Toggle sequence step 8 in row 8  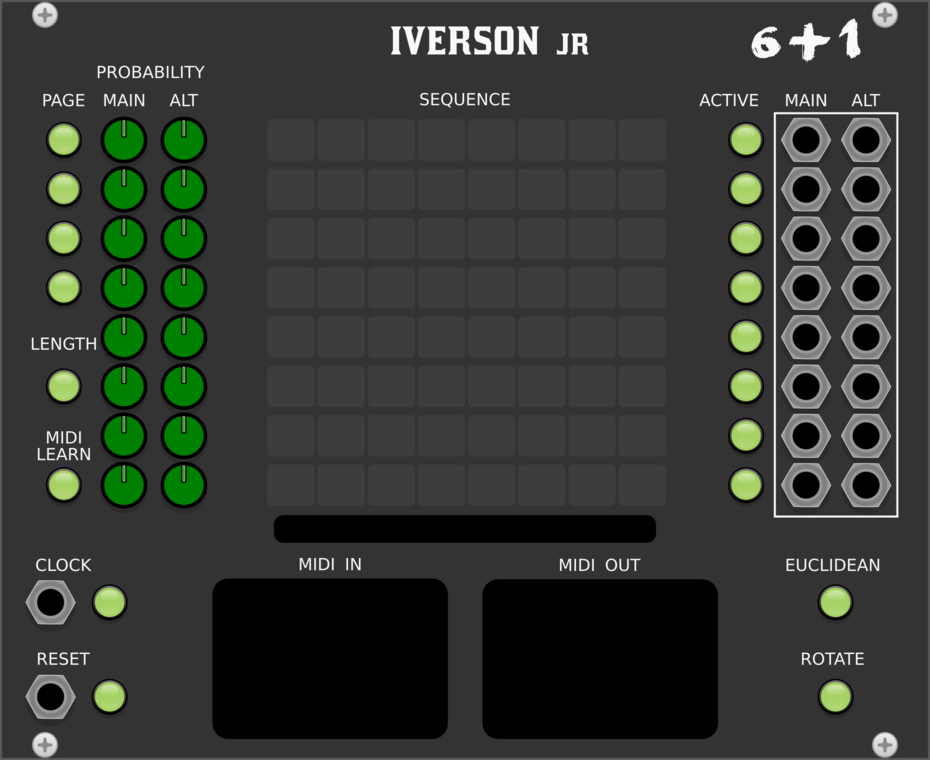click(x=642, y=485)
